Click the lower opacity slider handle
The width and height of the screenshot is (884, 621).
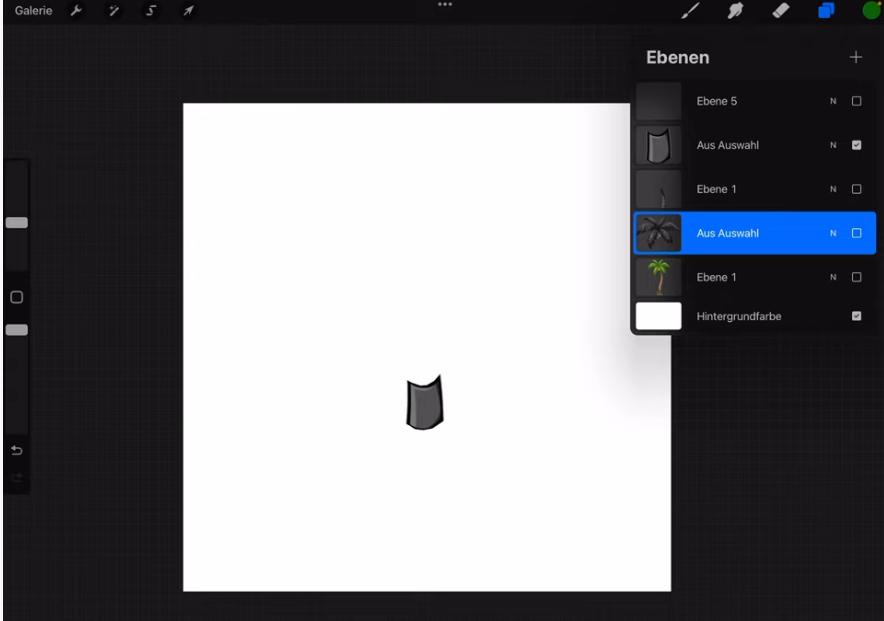coord(16,330)
